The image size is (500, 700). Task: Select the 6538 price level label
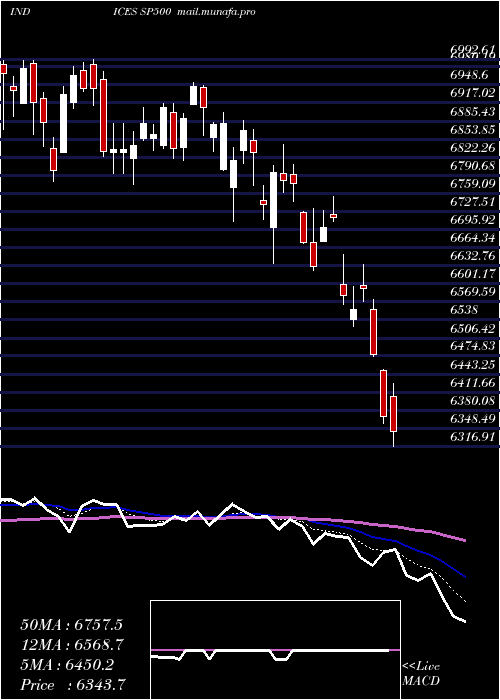[x=464, y=310]
